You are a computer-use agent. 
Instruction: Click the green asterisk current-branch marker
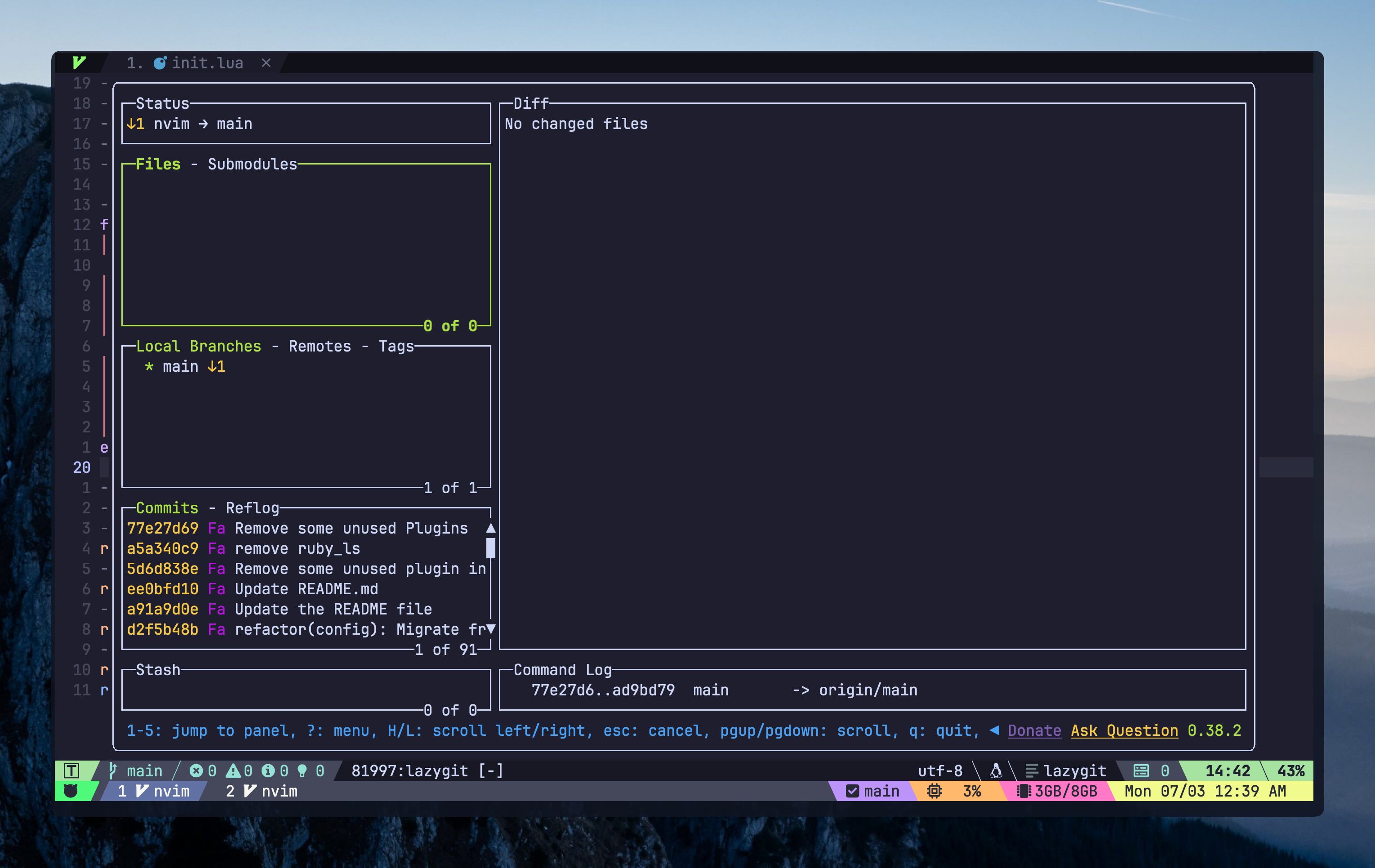pos(149,367)
